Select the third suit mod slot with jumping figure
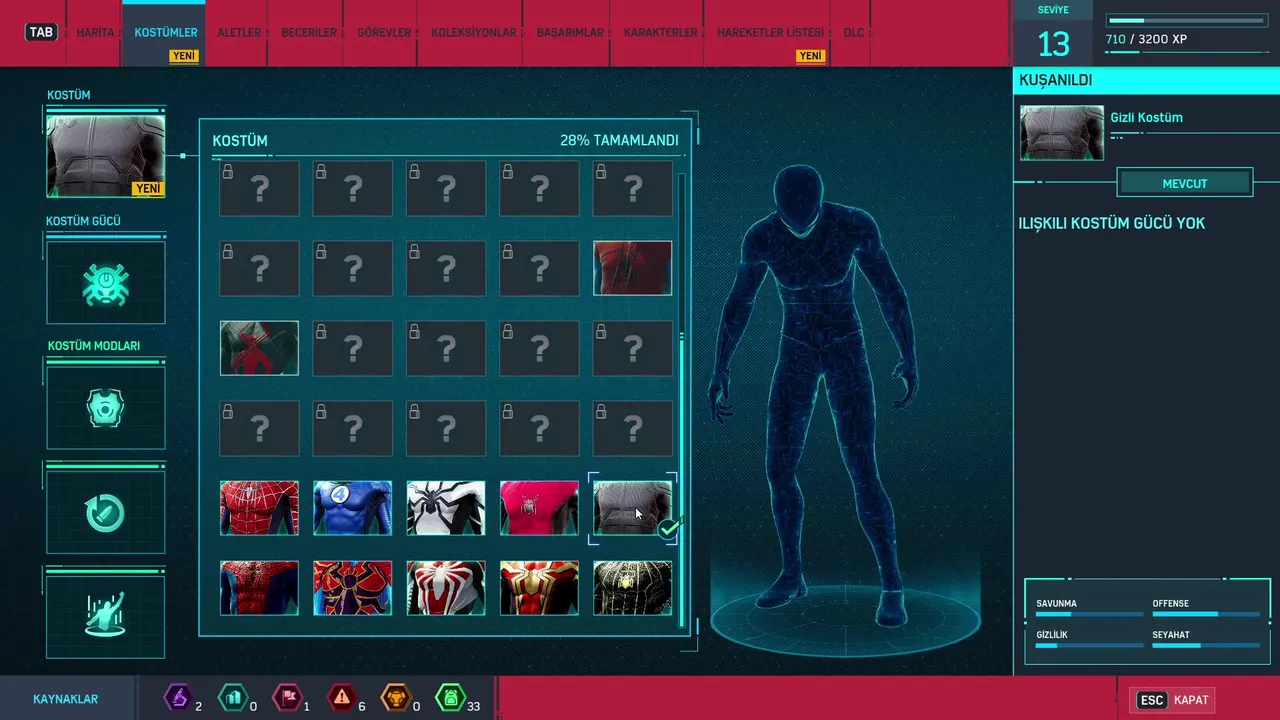This screenshot has width=1280, height=720. (x=105, y=616)
